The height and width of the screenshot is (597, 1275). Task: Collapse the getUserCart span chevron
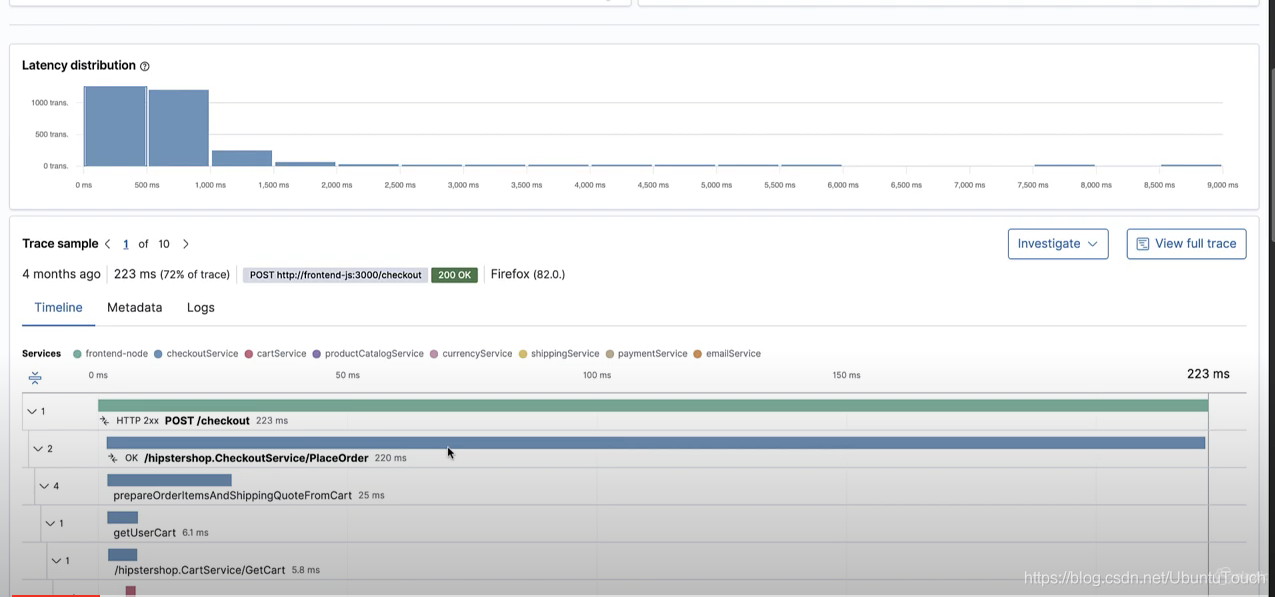[x=50, y=523]
